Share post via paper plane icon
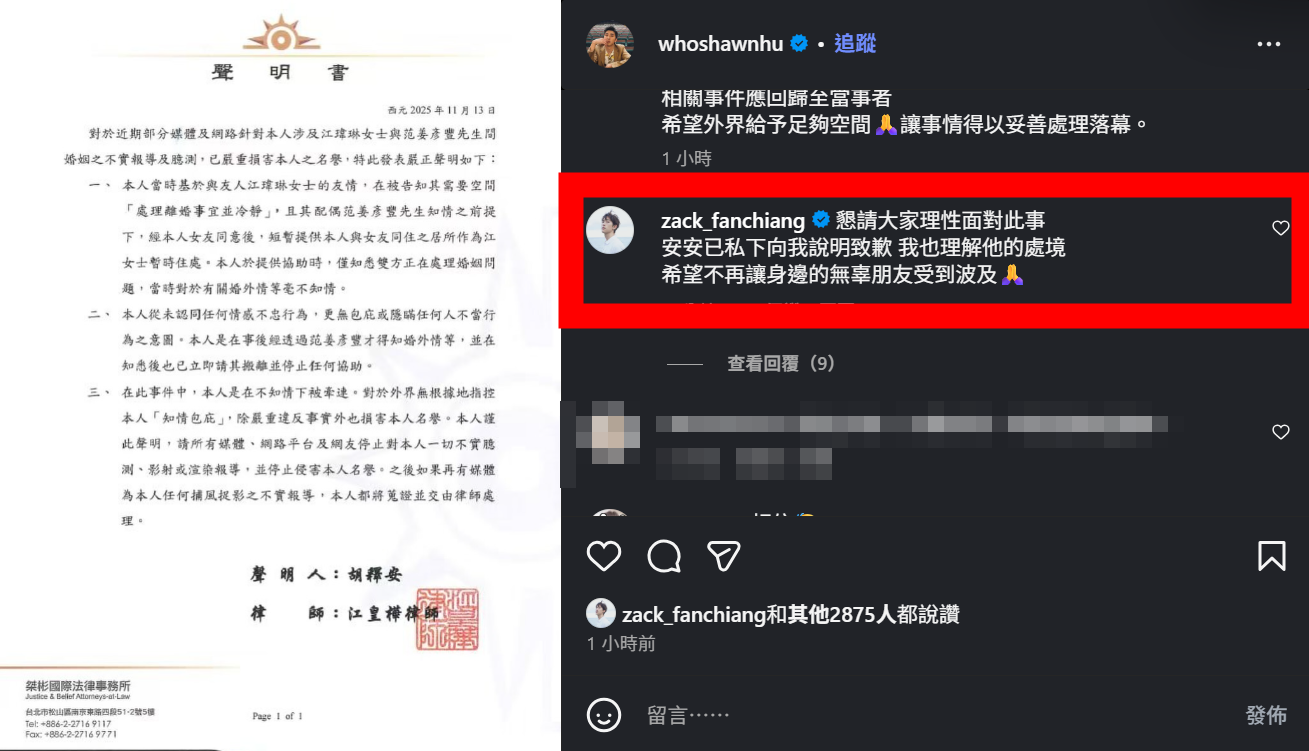 click(723, 556)
